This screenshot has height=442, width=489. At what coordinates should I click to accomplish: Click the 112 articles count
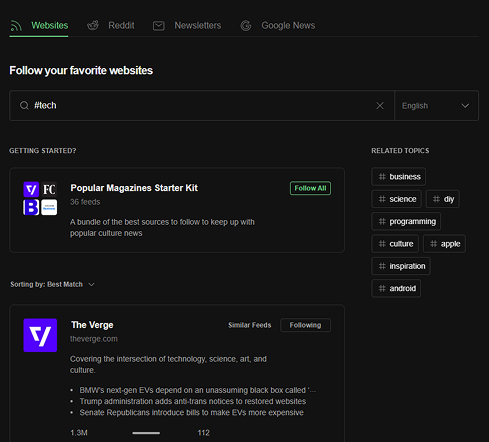[204, 433]
